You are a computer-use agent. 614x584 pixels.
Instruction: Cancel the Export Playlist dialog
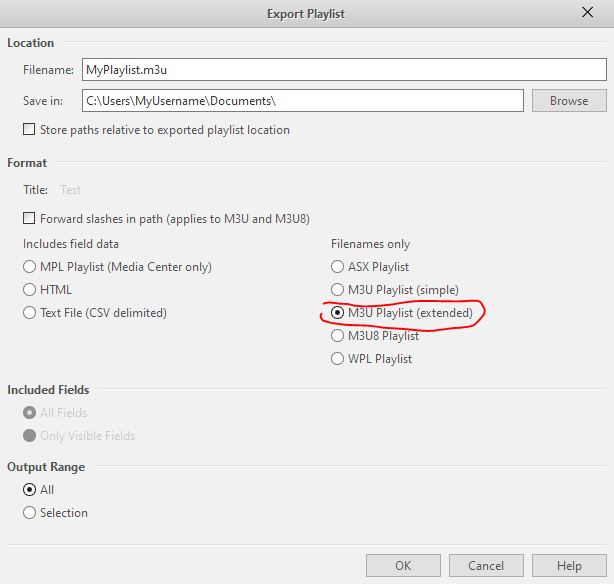486,566
